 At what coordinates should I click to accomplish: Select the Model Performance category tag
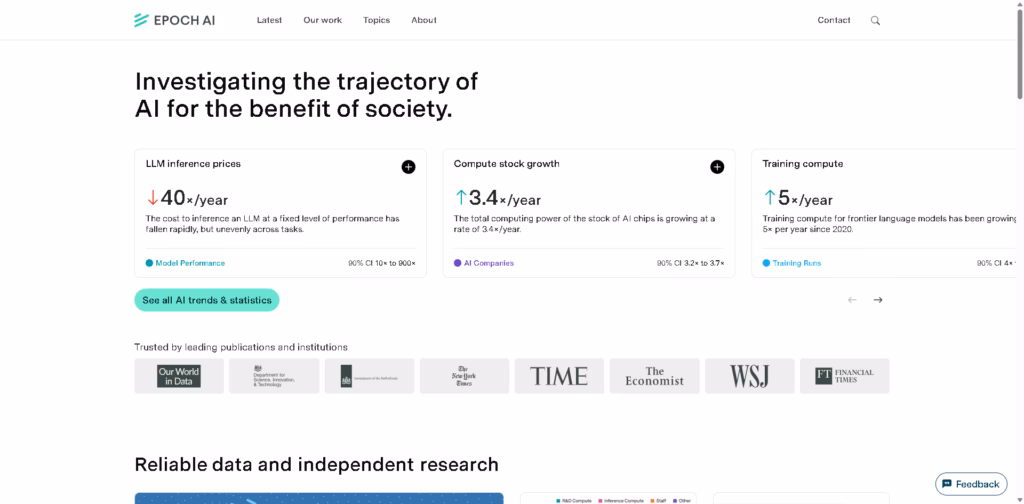[x=185, y=263]
